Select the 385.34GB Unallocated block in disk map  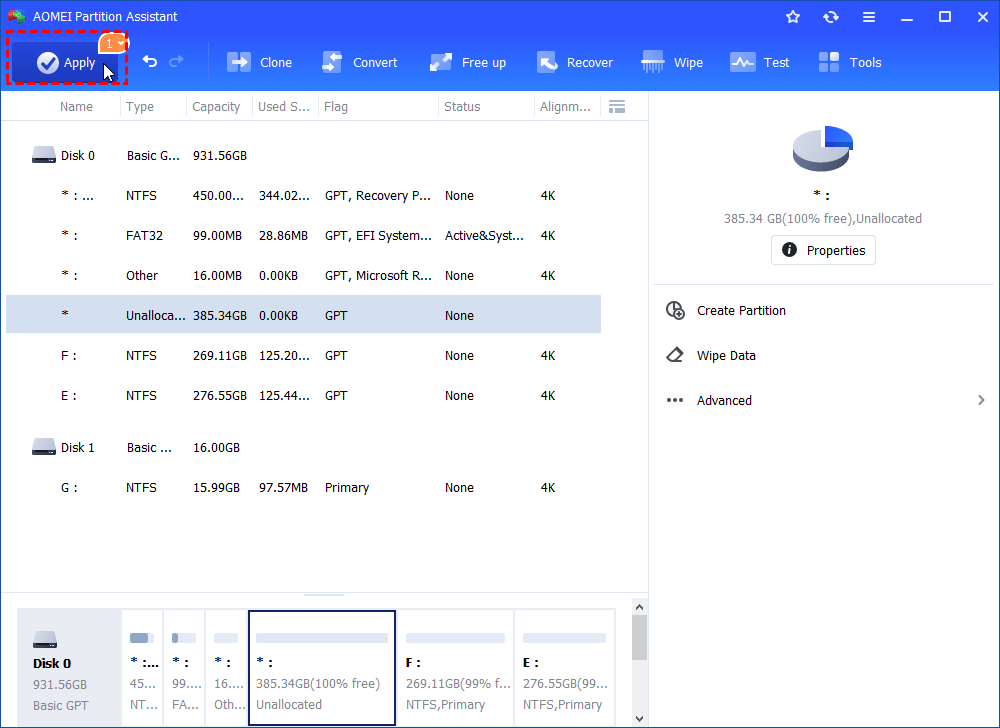[x=322, y=668]
